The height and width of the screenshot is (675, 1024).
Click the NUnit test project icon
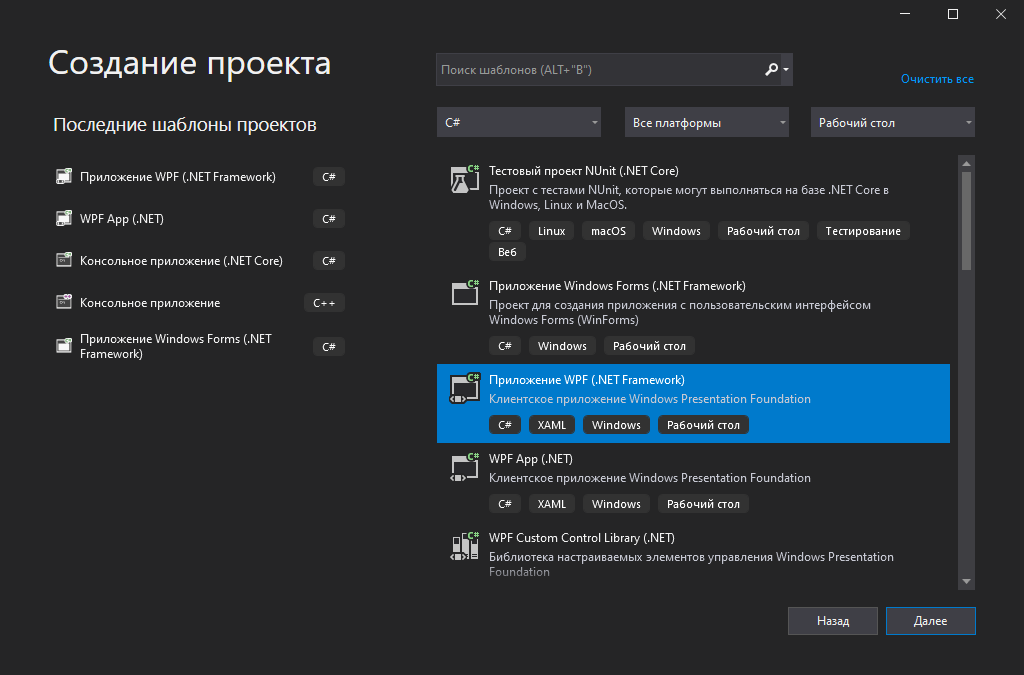pos(465,179)
